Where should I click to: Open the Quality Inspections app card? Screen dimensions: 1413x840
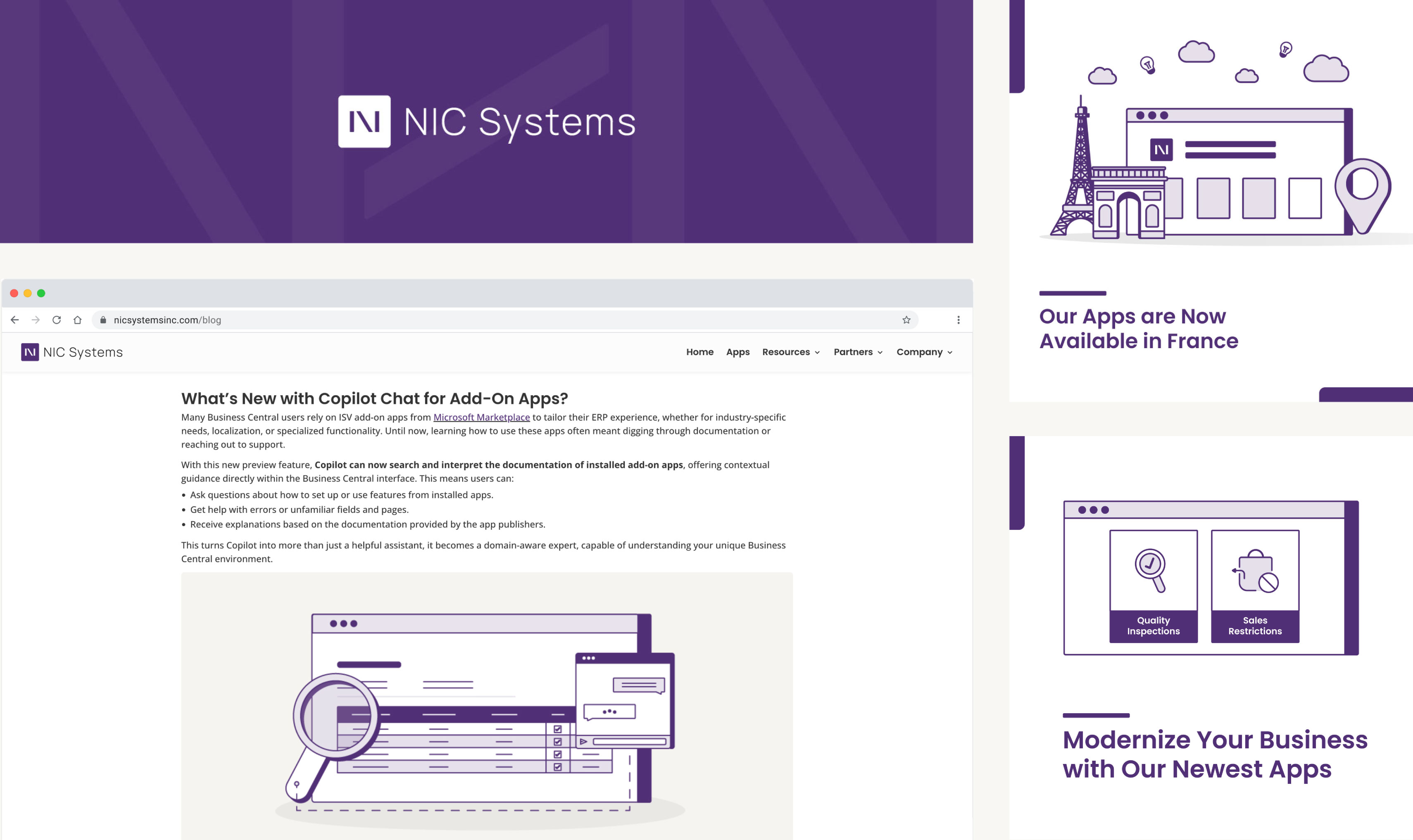[x=1154, y=586]
